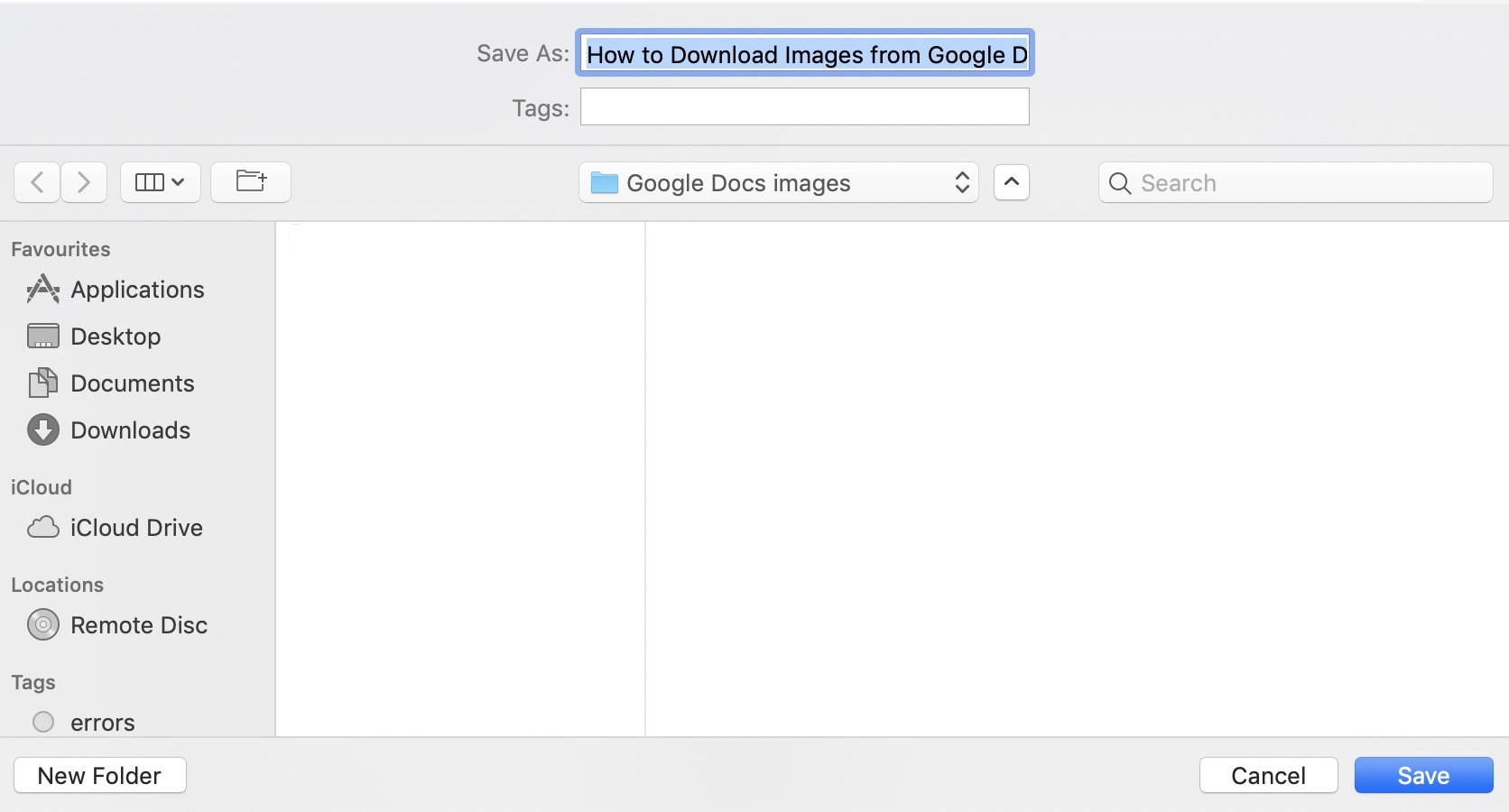
Task: Open the Google Docs images location popup
Action: click(779, 183)
